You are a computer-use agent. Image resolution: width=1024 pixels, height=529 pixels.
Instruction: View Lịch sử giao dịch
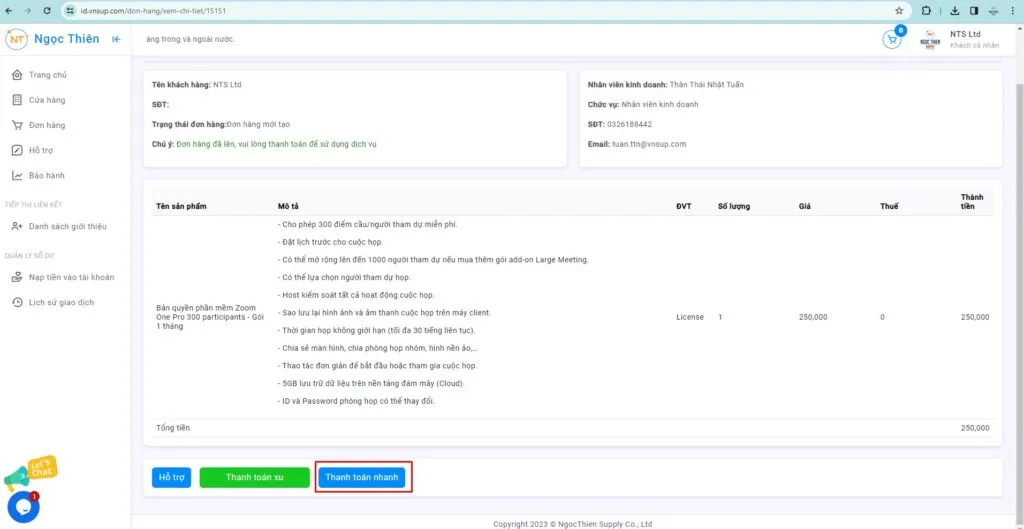click(x=61, y=302)
